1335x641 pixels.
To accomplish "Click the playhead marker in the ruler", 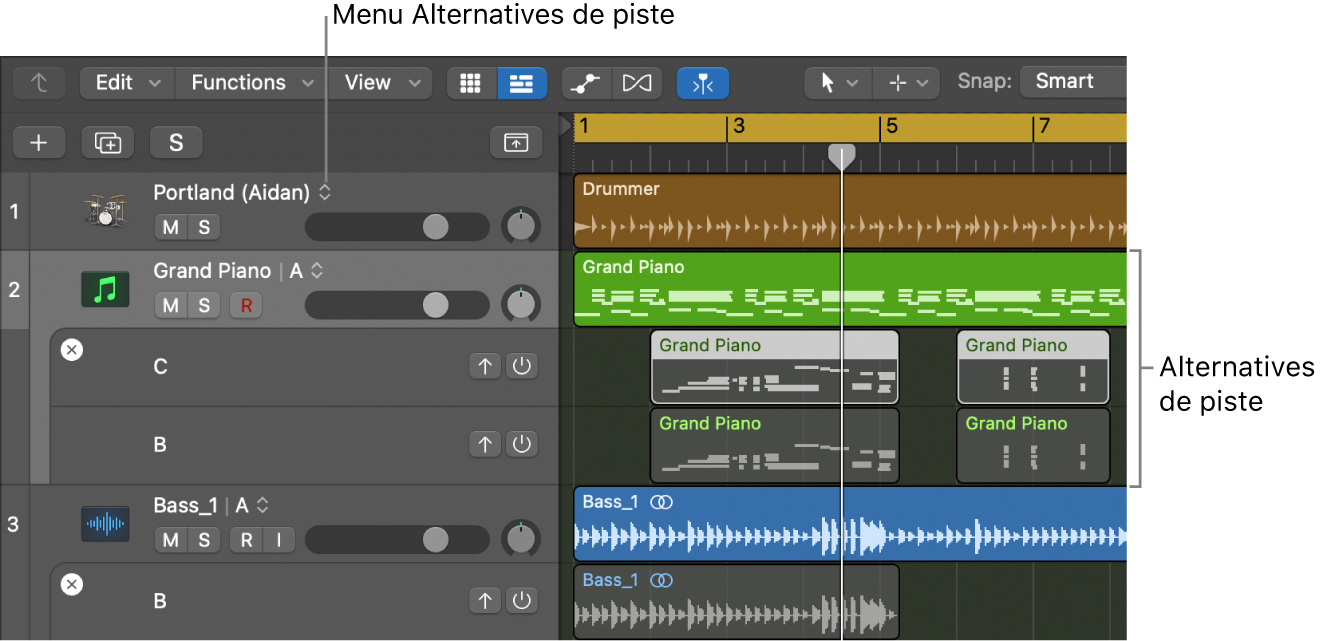I will 842,156.
